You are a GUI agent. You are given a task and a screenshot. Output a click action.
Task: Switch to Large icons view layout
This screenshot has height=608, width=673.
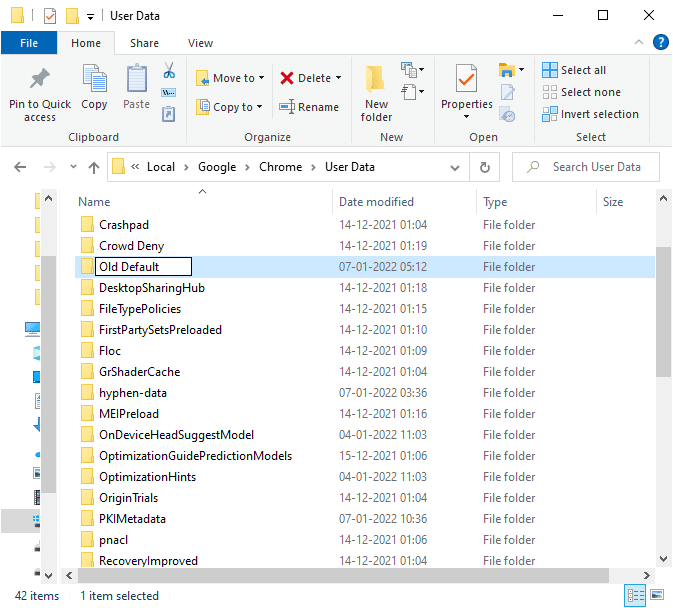click(x=657, y=595)
